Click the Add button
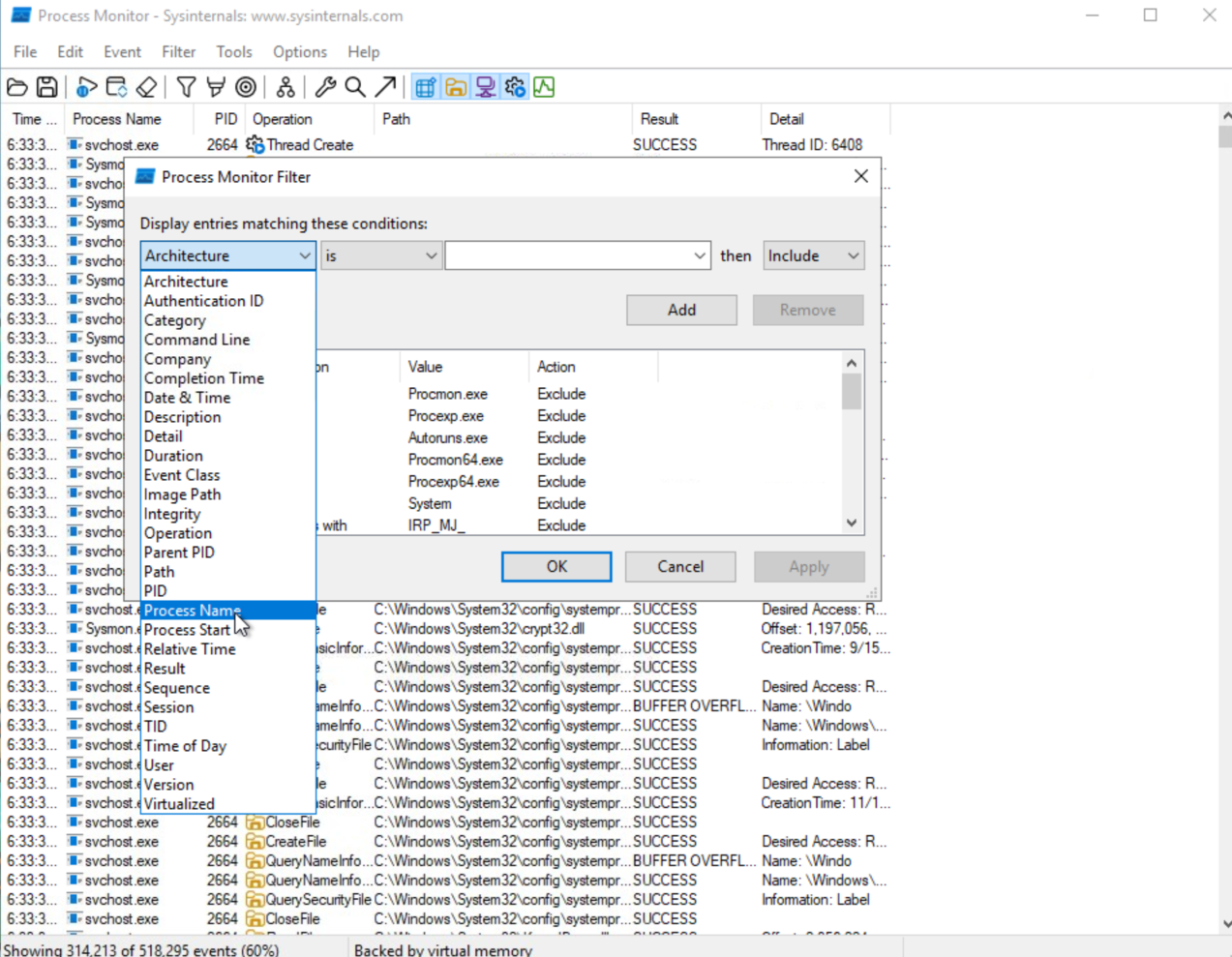 click(681, 310)
